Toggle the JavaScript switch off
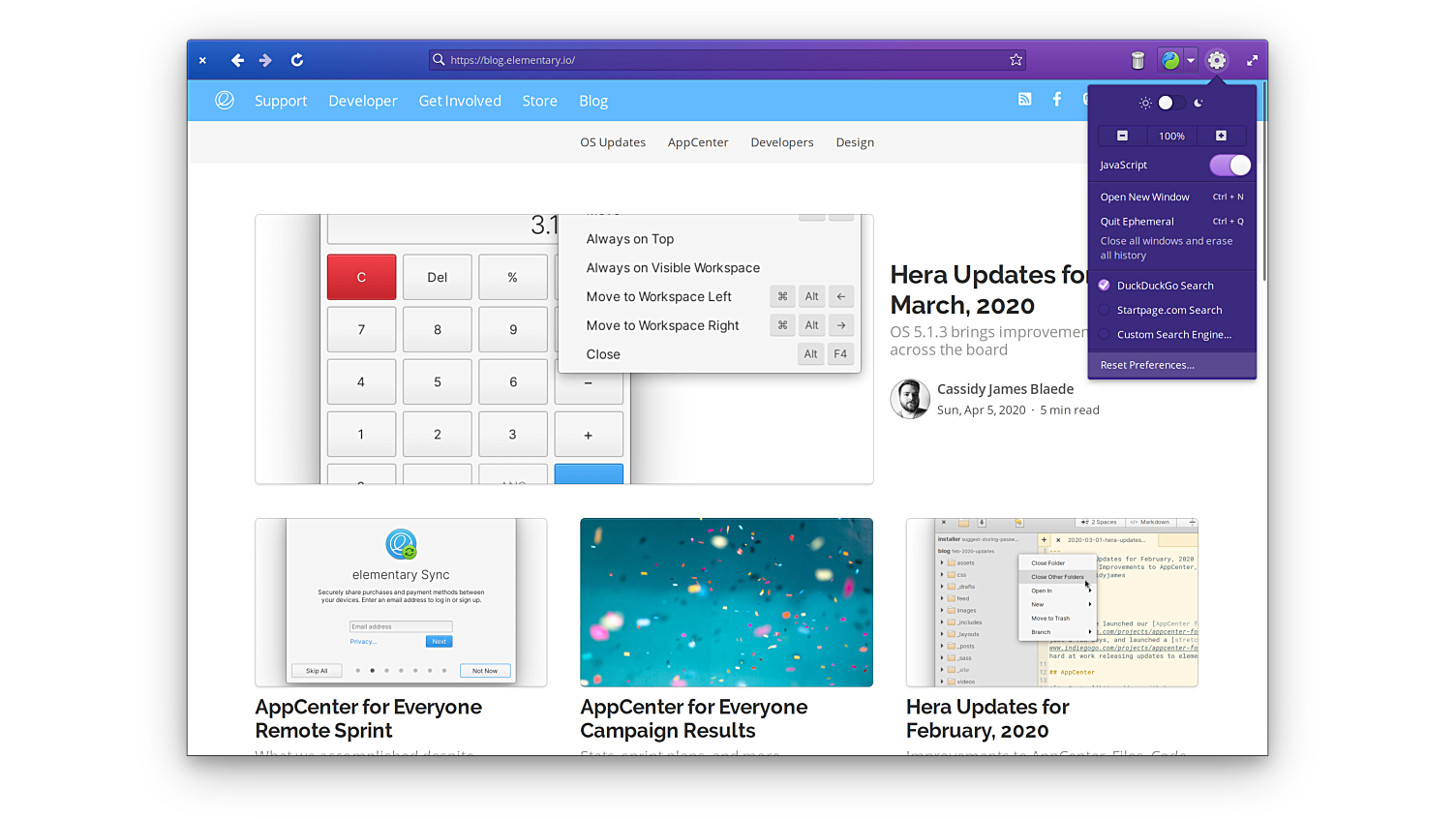This screenshot has height=819, width=1456. (x=1229, y=166)
